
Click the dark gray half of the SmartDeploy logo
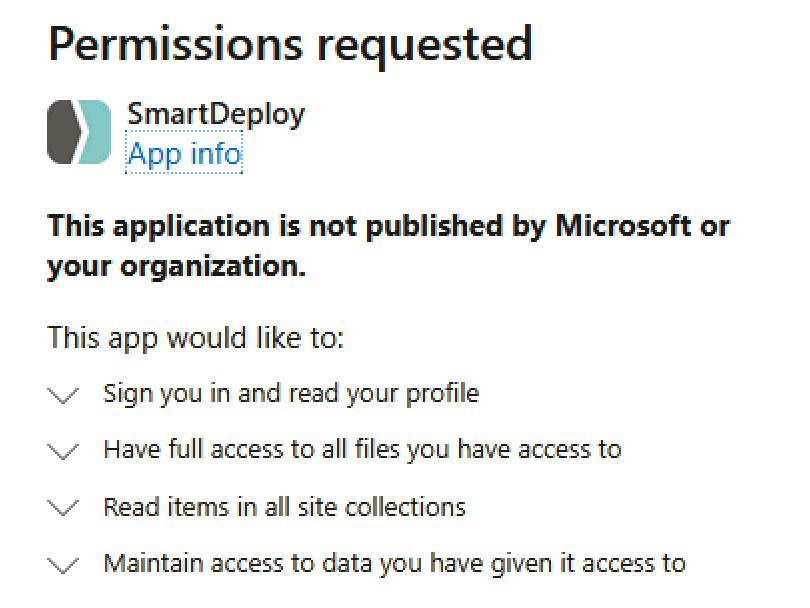(x=64, y=132)
